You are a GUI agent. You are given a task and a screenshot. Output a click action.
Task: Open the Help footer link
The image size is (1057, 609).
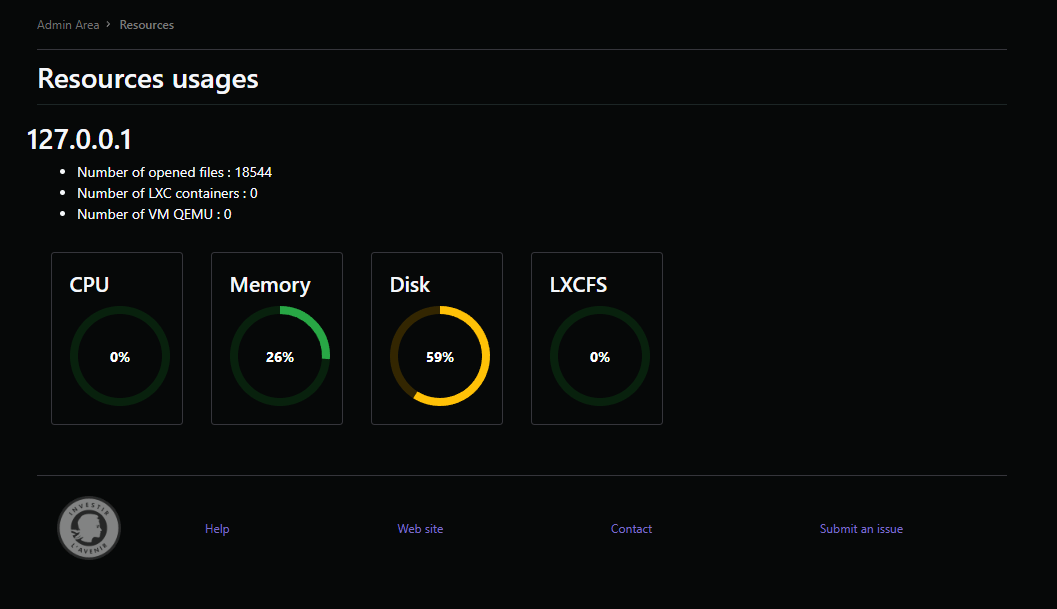pyautogui.click(x=217, y=529)
